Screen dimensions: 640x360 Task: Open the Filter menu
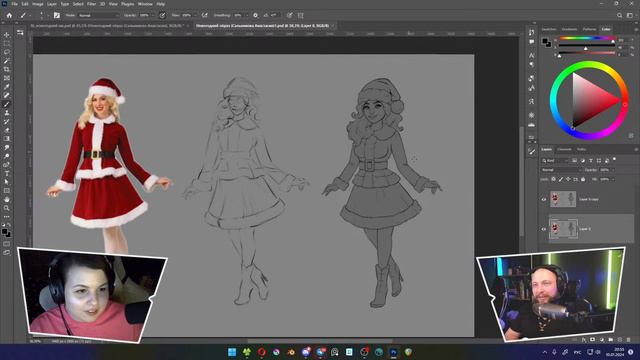pyautogui.click(x=91, y=4)
